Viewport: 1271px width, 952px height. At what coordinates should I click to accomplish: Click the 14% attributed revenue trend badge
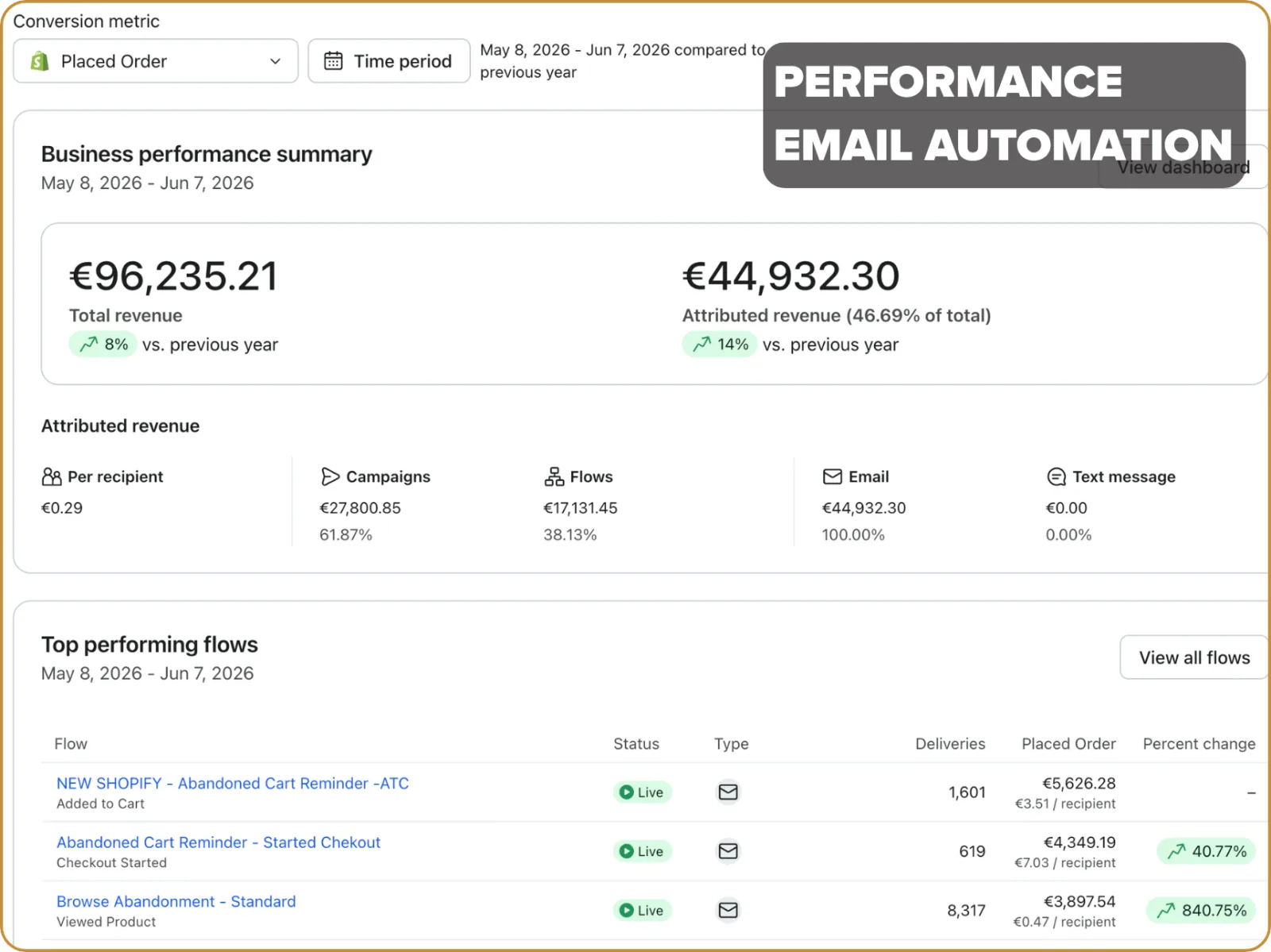(720, 345)
